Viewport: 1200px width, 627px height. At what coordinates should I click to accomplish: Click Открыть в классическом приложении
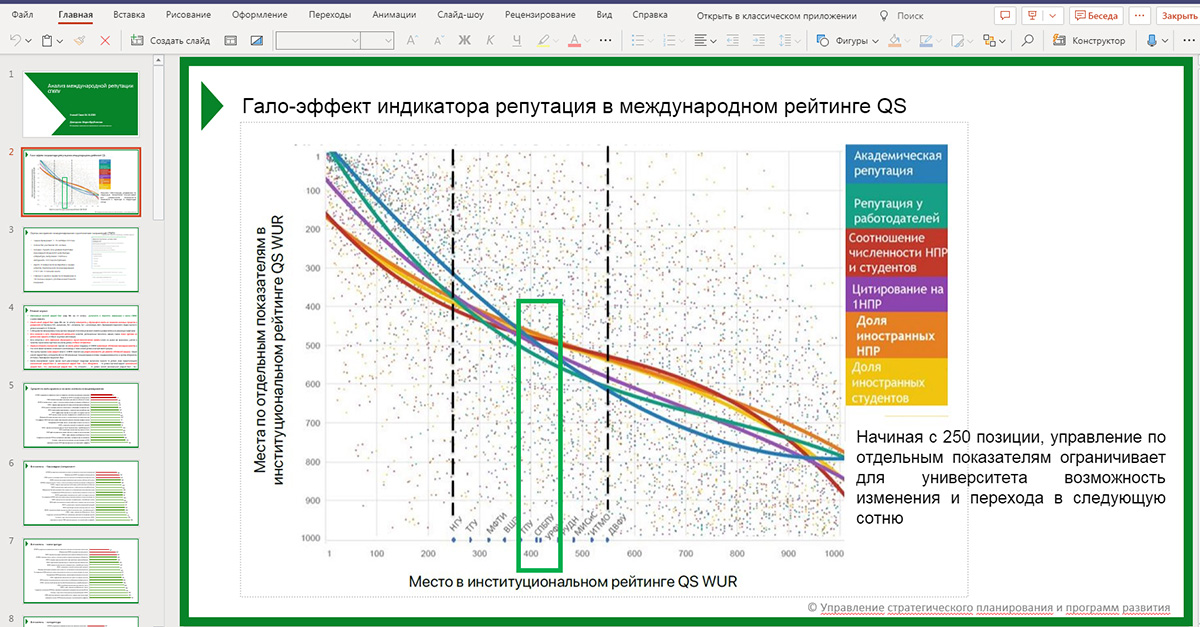(x=778, y=16)
